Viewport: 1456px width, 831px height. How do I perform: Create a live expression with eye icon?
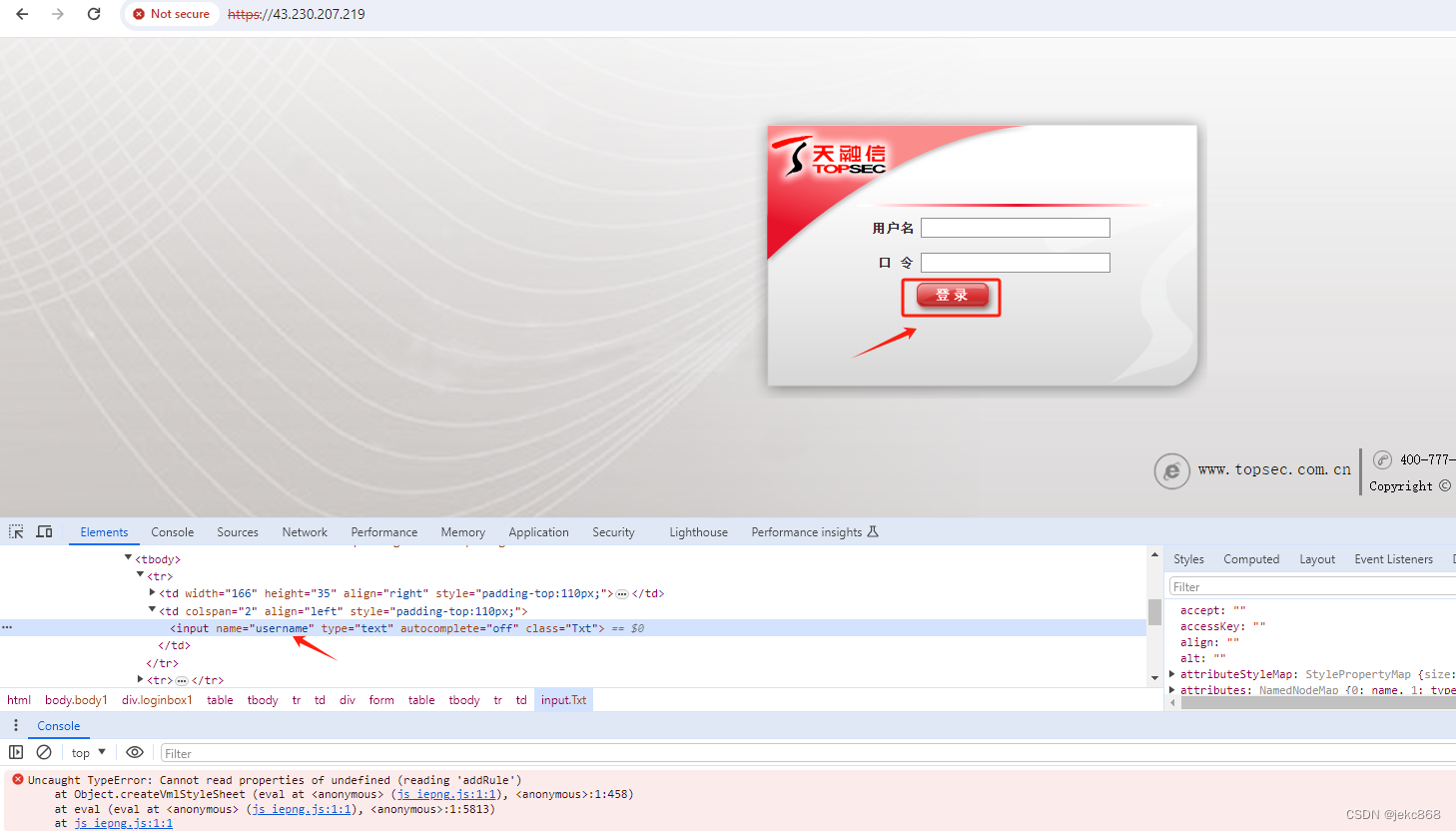tap(135, 752)
